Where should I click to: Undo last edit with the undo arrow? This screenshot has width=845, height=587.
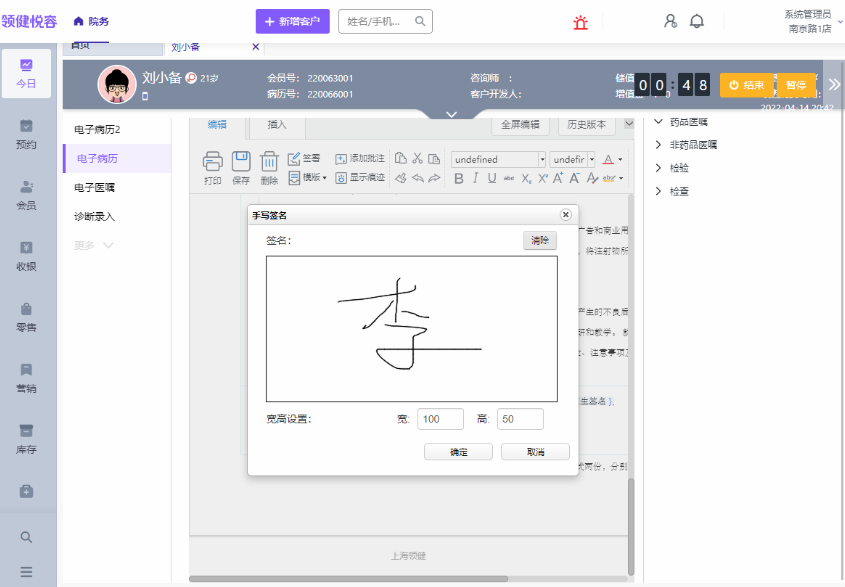(x=417, y=178)
